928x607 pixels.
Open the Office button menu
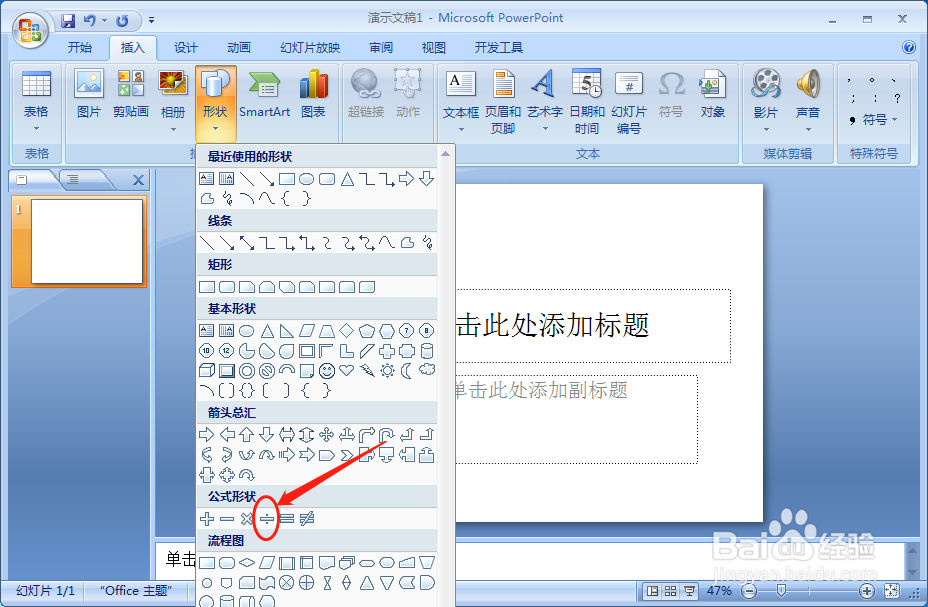30,31
